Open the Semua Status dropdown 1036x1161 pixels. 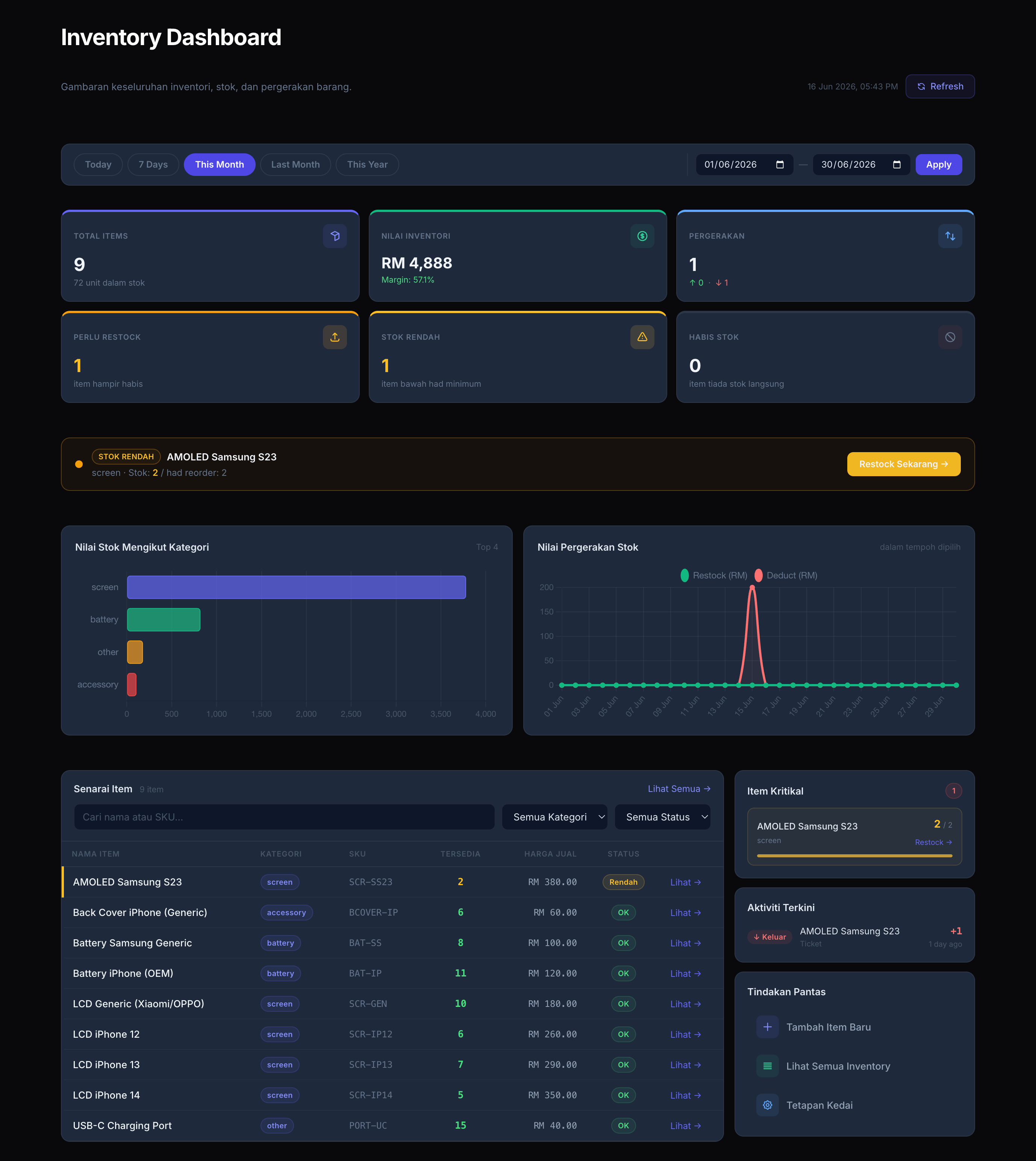click(x=663, y=817)
